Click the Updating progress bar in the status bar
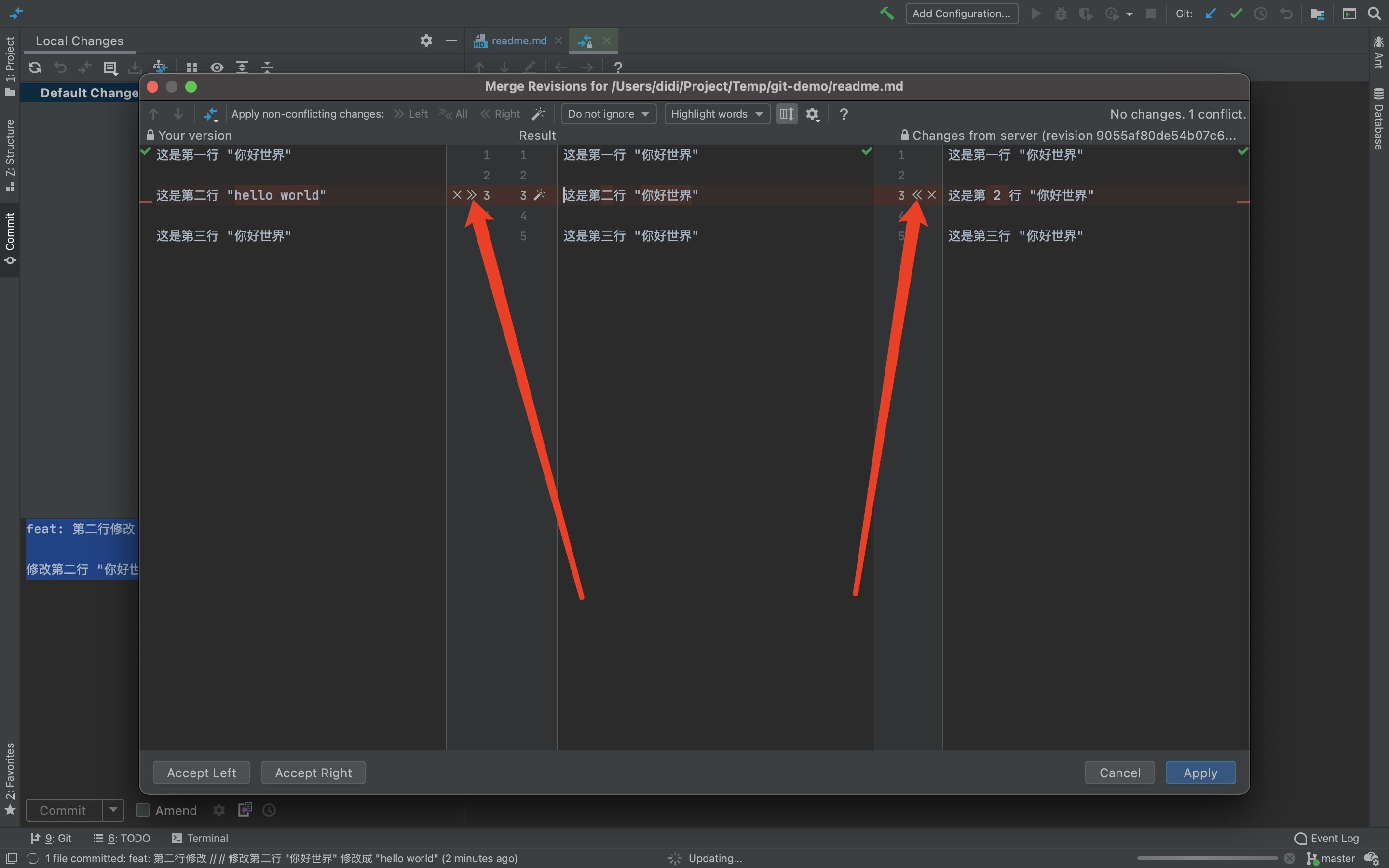The width and height of the screenshot is (1389, 868). 1207,858
